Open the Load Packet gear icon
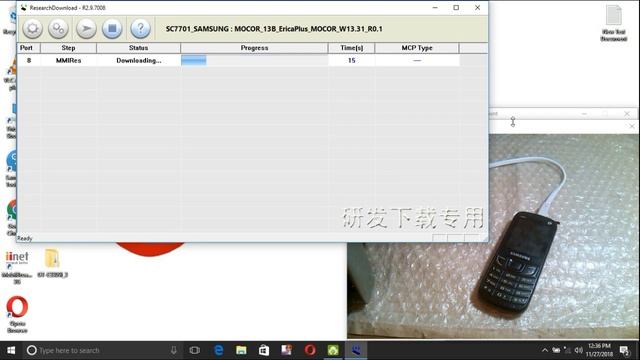 click(x=33, y=29)
